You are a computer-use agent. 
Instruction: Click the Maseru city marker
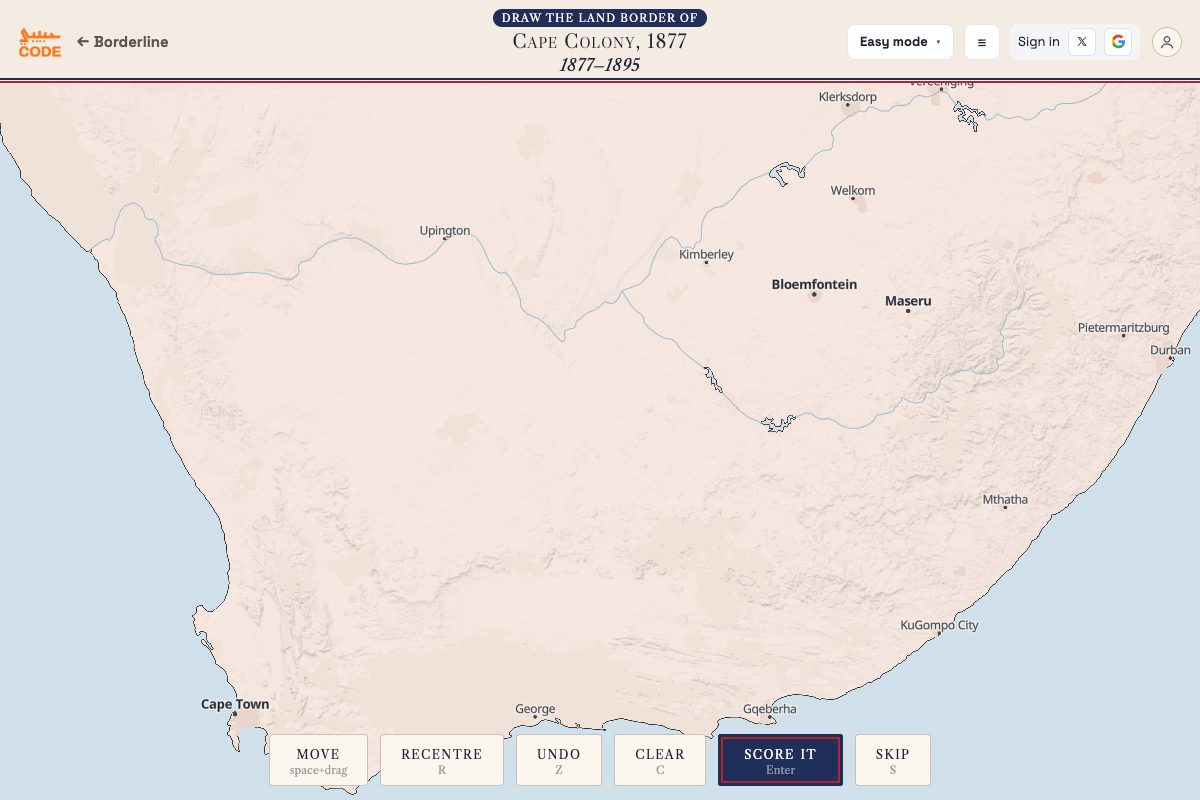(908, 311)
